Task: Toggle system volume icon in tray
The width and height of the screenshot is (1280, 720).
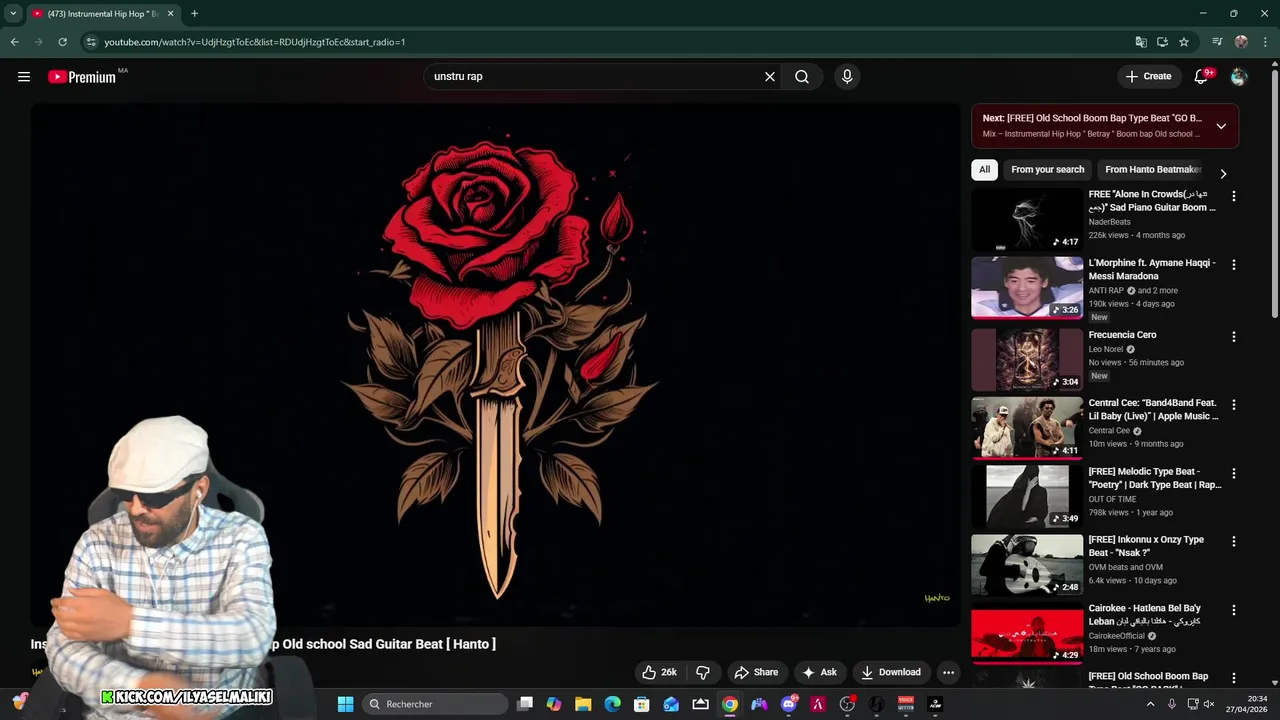Action: (1208, 704)
